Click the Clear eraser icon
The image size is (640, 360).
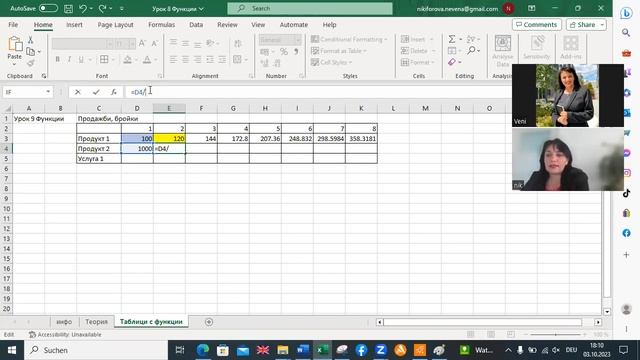click(x=452, y=62)
